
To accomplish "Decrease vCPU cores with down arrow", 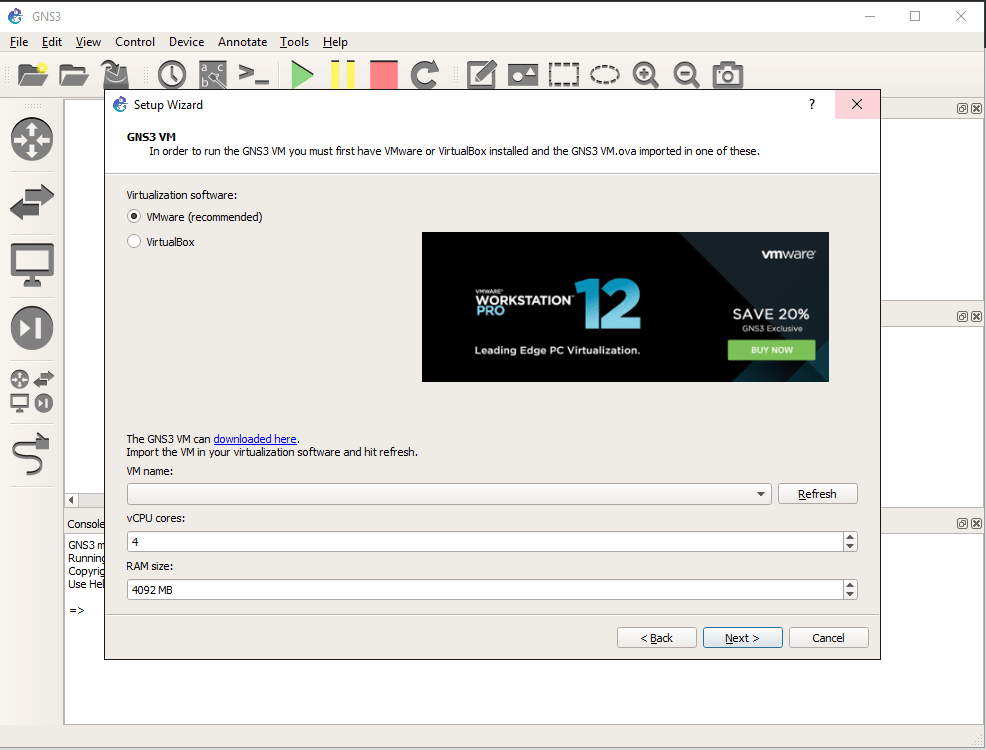I will click(850, 547).
